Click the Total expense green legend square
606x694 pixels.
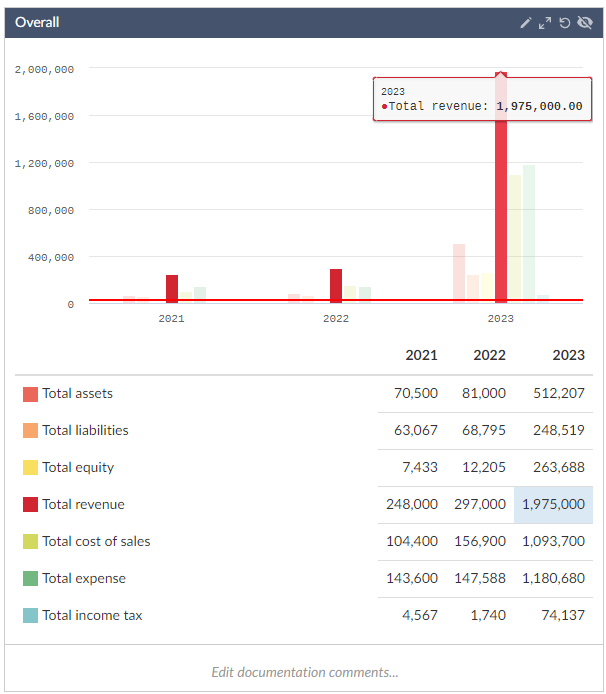[x=30, y=579]
